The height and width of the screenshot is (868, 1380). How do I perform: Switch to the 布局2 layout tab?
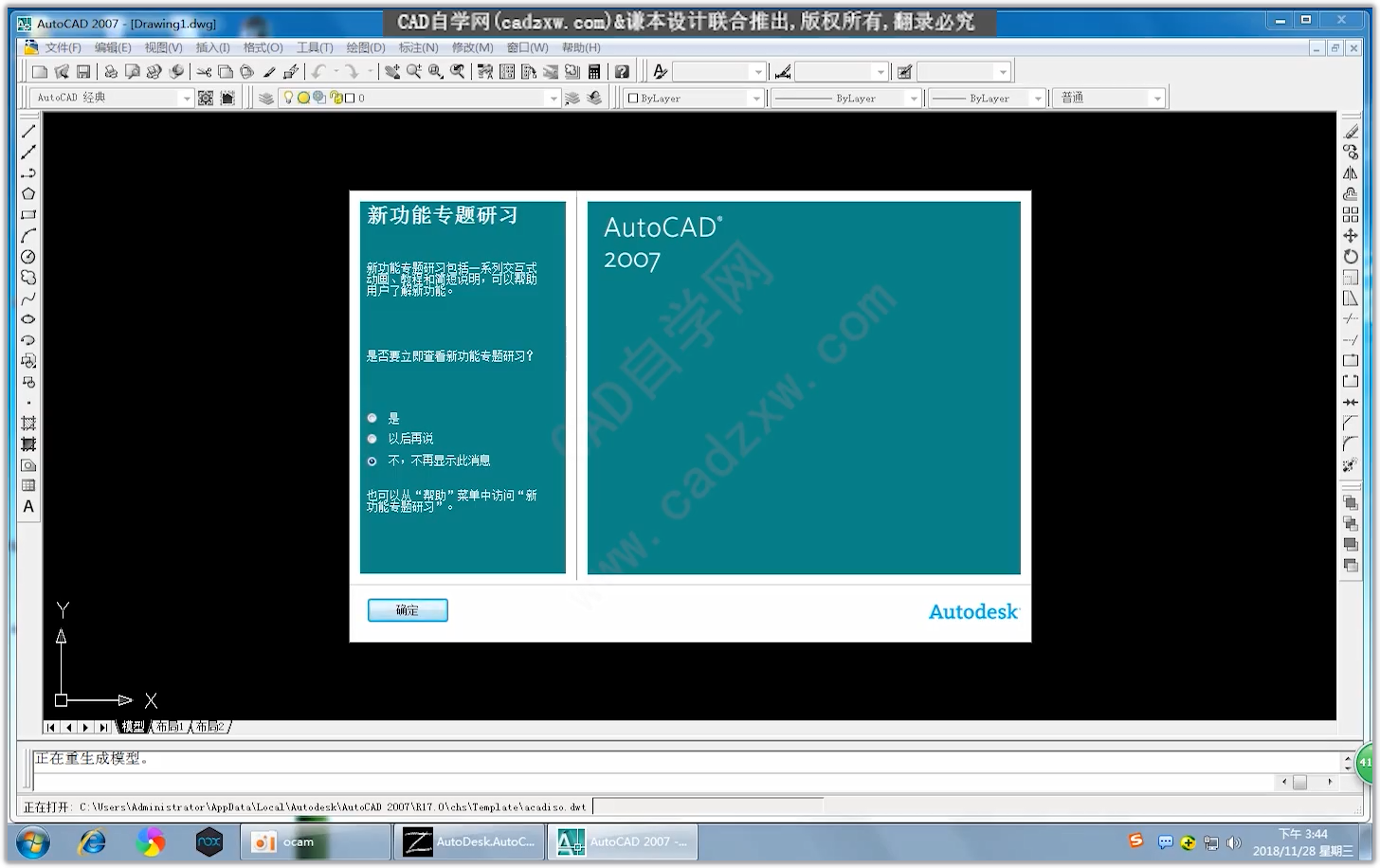210,727
